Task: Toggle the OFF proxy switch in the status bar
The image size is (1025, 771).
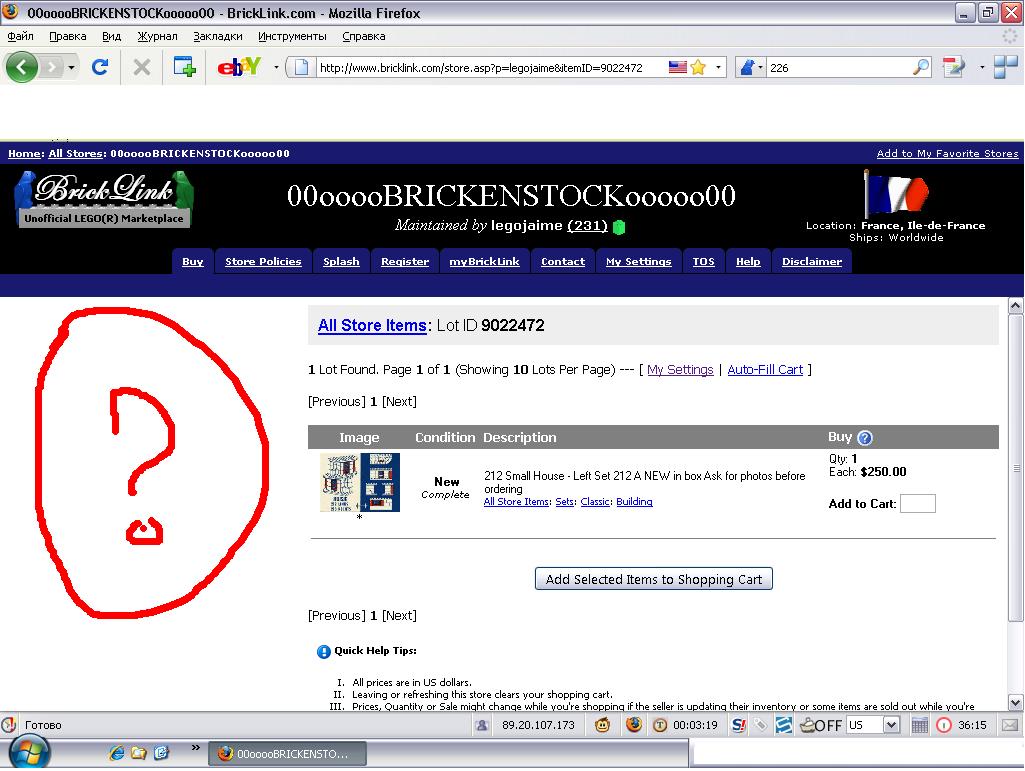Action: [821, 725]
